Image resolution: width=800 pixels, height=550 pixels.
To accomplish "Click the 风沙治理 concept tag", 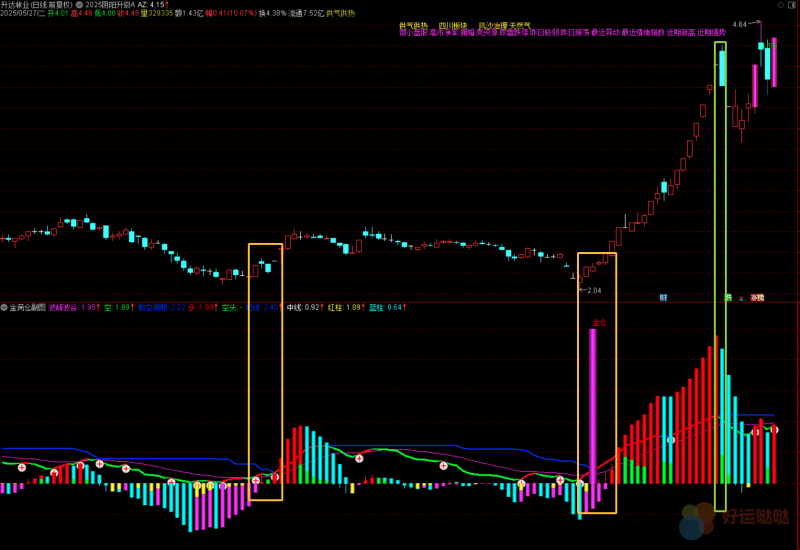I will click(492, 25).
